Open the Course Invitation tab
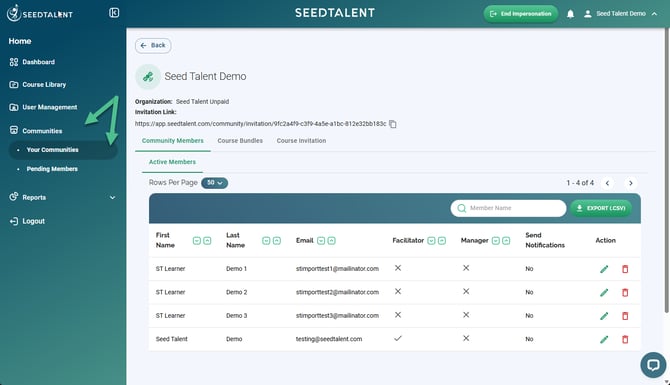The width and height of the screenshot is (670, 385). pyautogui.click(x=301, y=141)
